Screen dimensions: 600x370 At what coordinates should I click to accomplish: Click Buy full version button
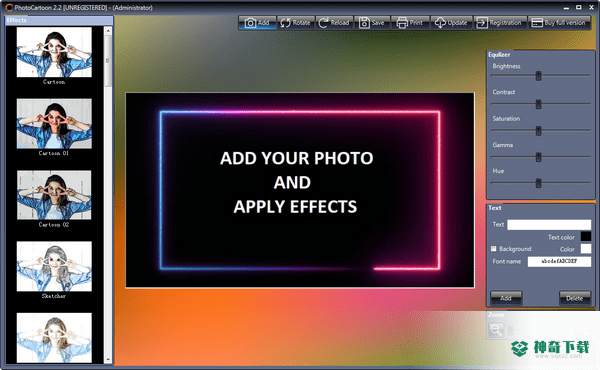559,23
